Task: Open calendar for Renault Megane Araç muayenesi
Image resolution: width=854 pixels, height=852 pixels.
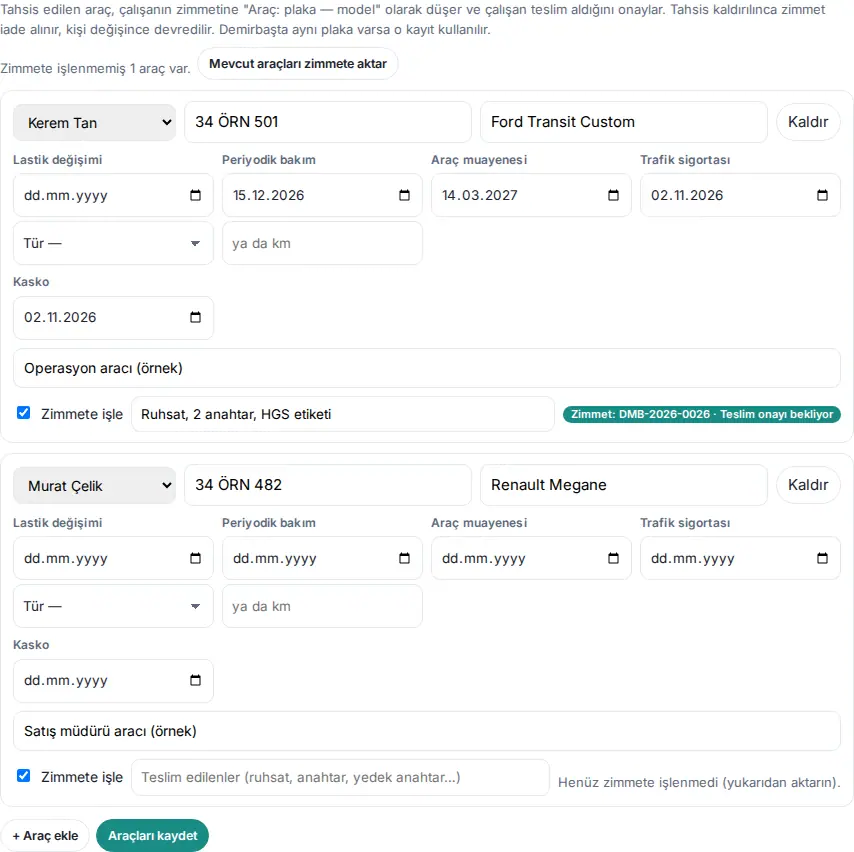Action: (x=613, y=558)
